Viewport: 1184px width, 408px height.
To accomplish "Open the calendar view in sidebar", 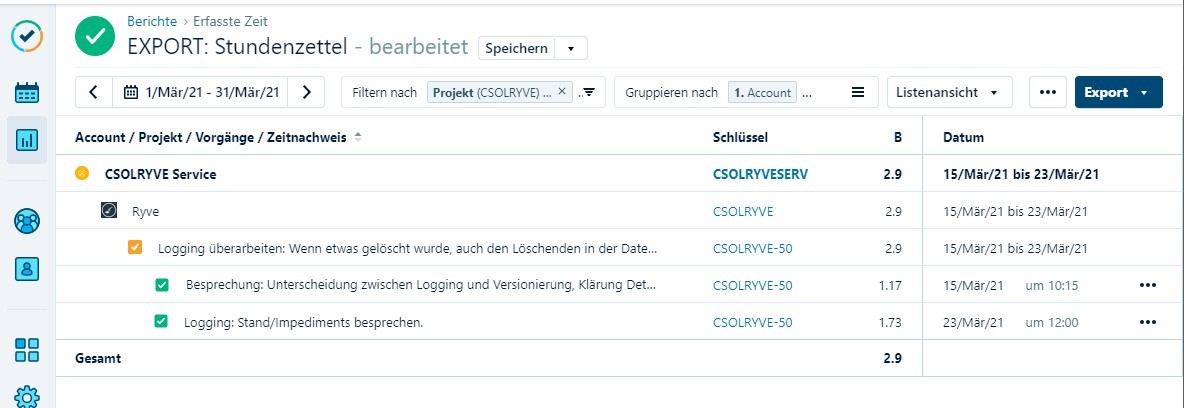I will tap(27, 93).
